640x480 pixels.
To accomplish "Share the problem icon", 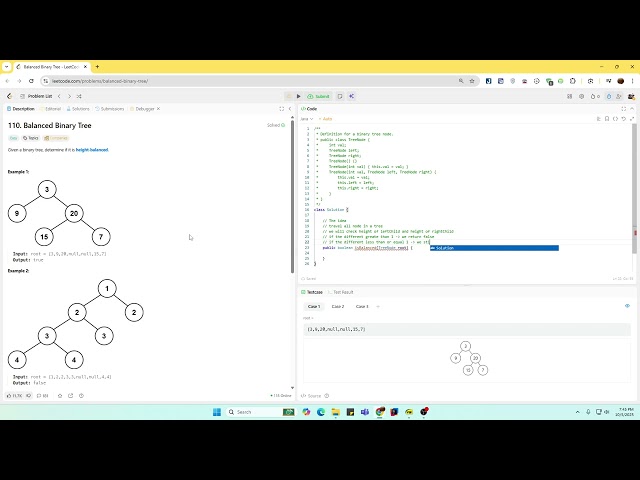I will pyautogui.click(x=71, y=396).
